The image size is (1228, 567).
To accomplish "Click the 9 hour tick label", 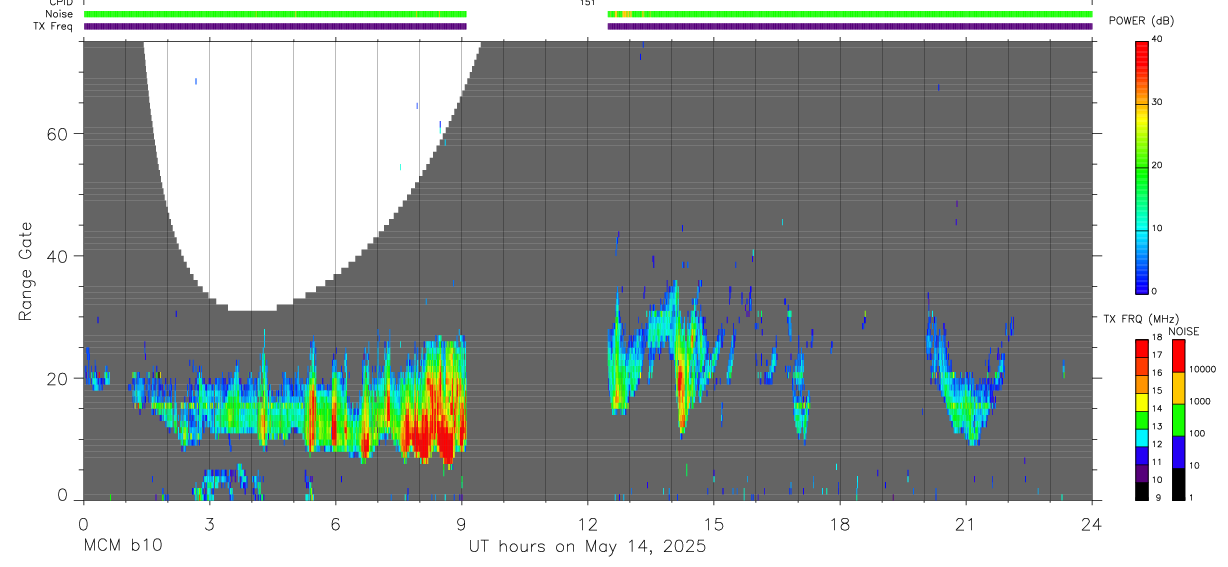I will tap(461, 524).
